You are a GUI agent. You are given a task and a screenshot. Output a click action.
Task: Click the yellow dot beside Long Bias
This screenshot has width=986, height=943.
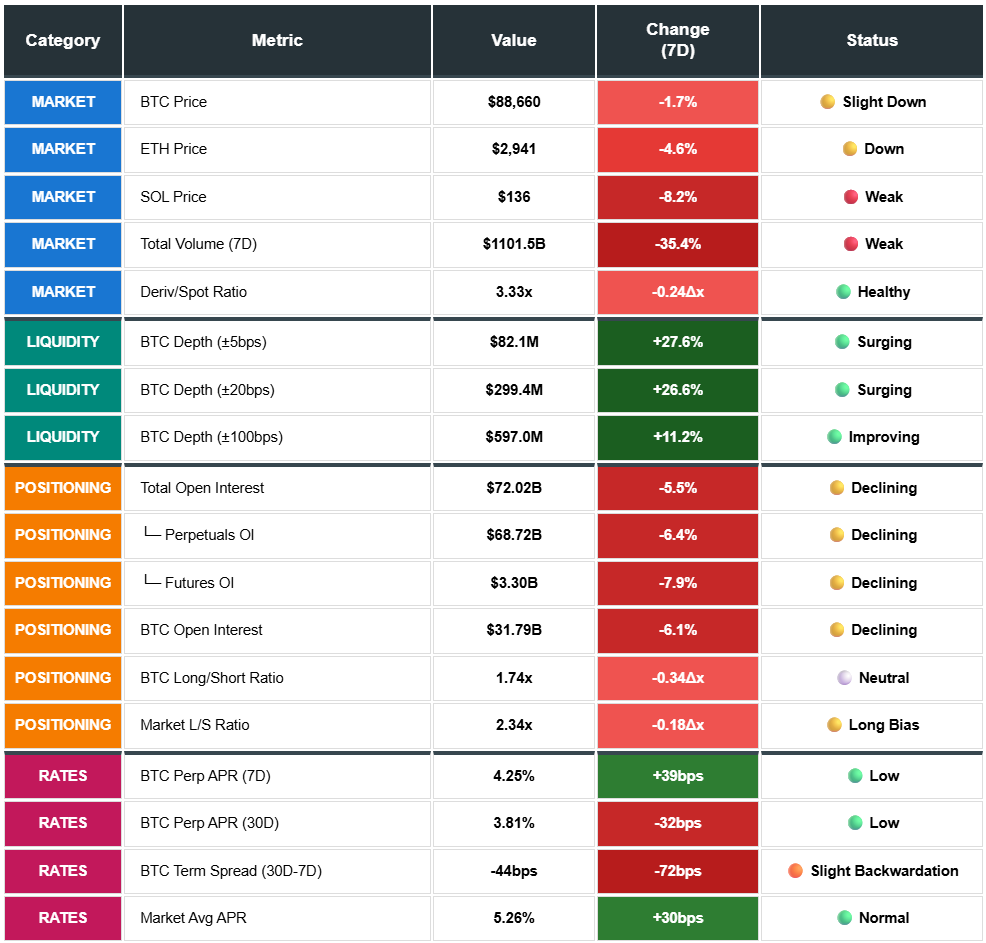pyautogui.click(x=834, y=725)
